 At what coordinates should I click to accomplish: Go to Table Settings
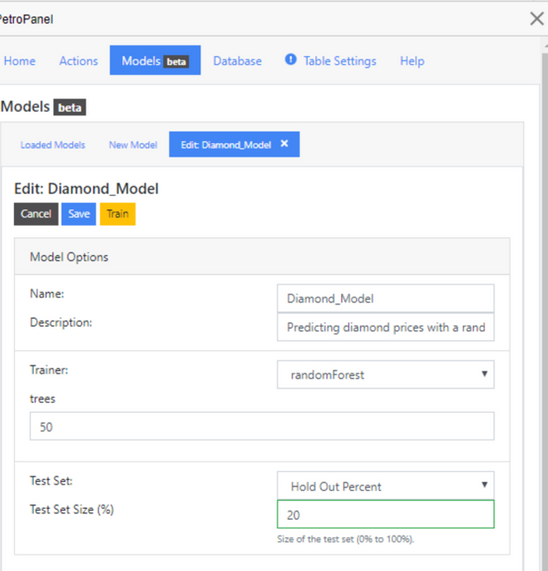(x=340, y=61)
